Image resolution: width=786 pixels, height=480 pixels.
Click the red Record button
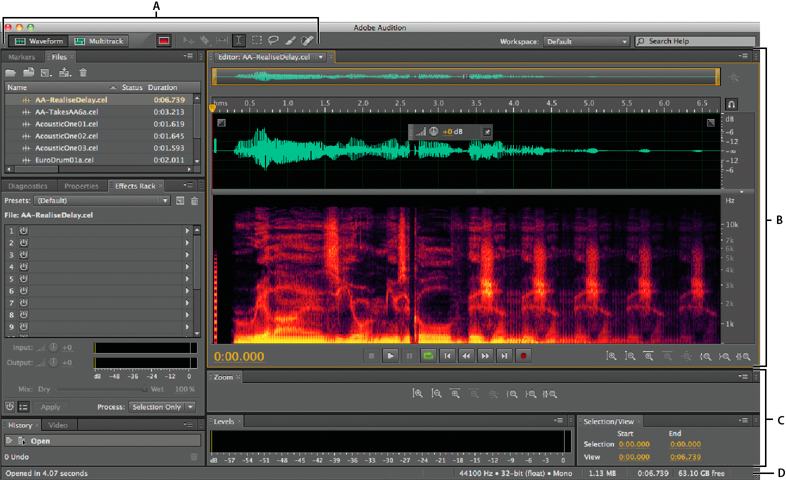(523, 356)
